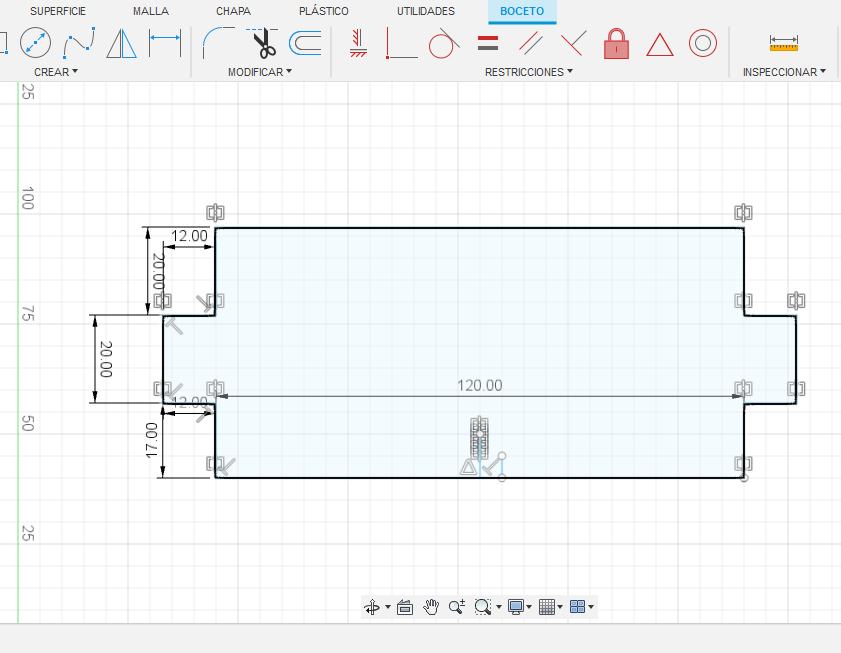This screenshot has width=841, height=653.
Task: Switch to the PLÁSTICO tab
Action: pos(323,11)
